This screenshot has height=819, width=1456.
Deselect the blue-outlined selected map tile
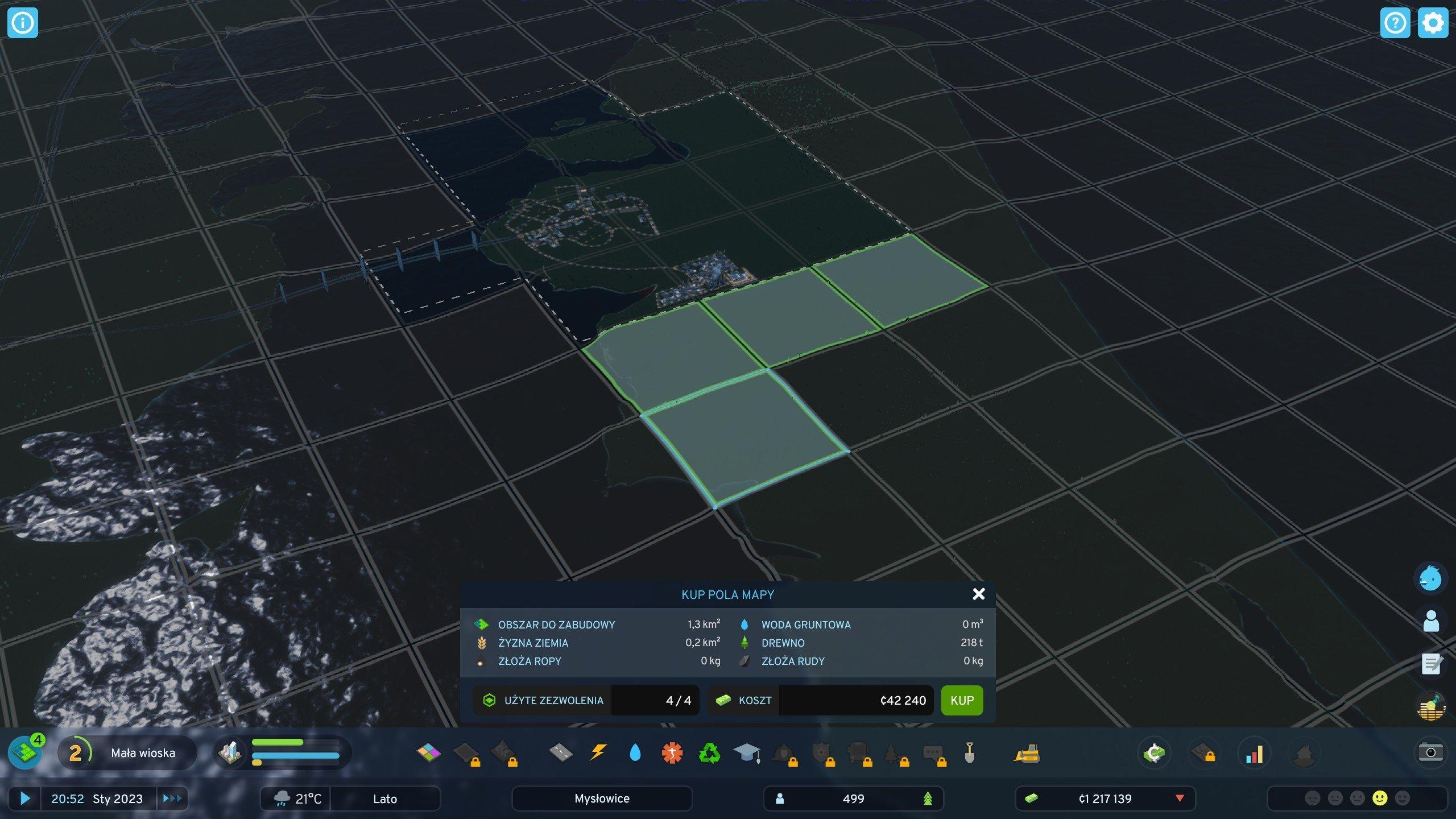745,438
